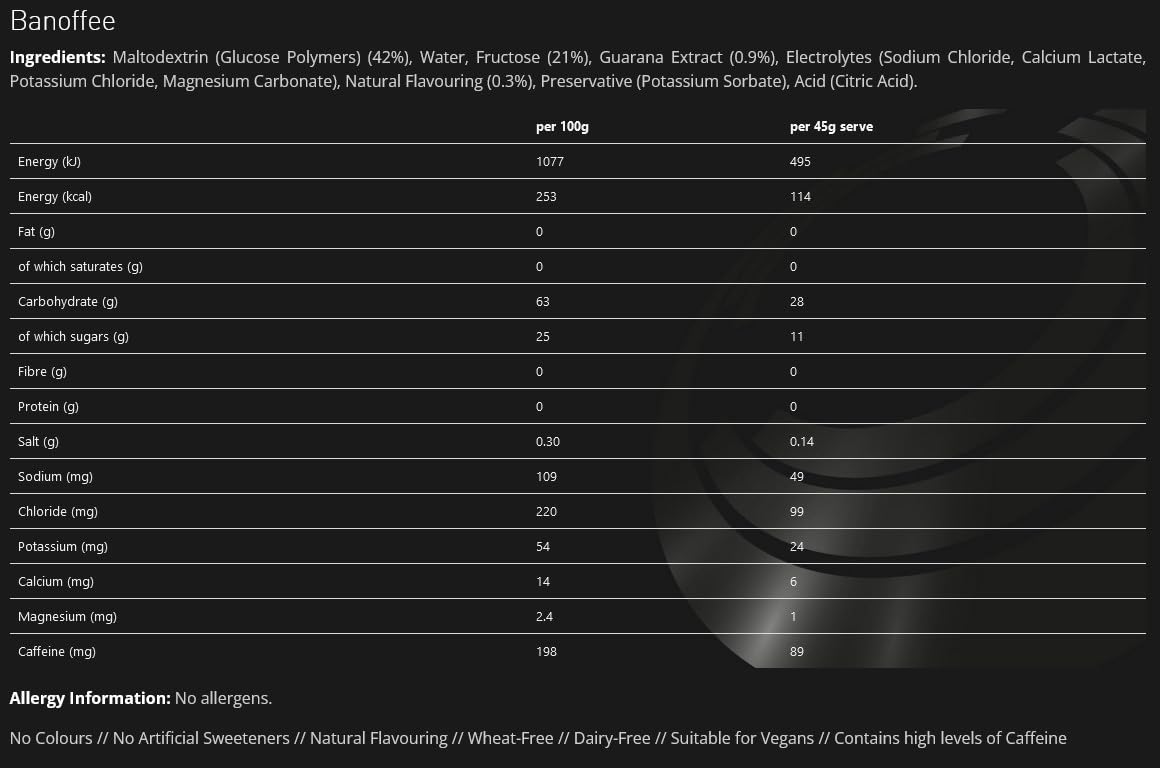Click the Allergy Information label
Viewport: 1160px width, 768px height.
click(x=90, y=698)
